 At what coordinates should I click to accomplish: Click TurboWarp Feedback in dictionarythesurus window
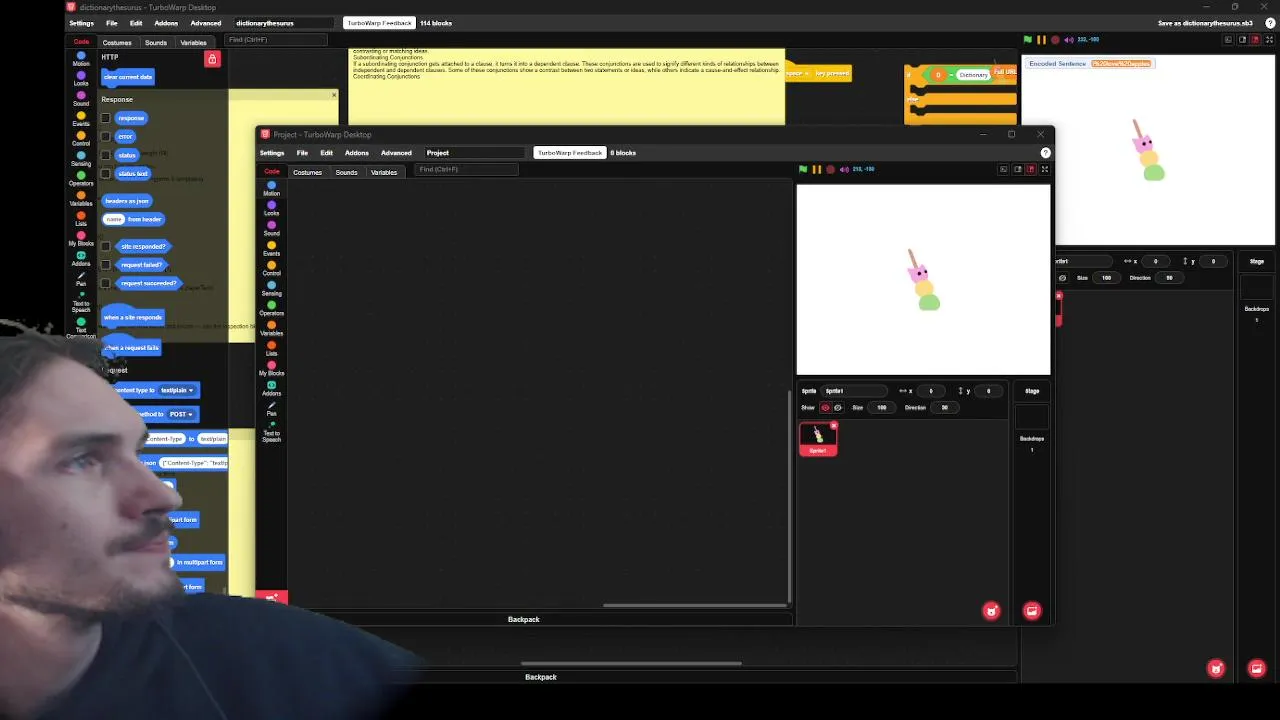[x=379, y=23]
